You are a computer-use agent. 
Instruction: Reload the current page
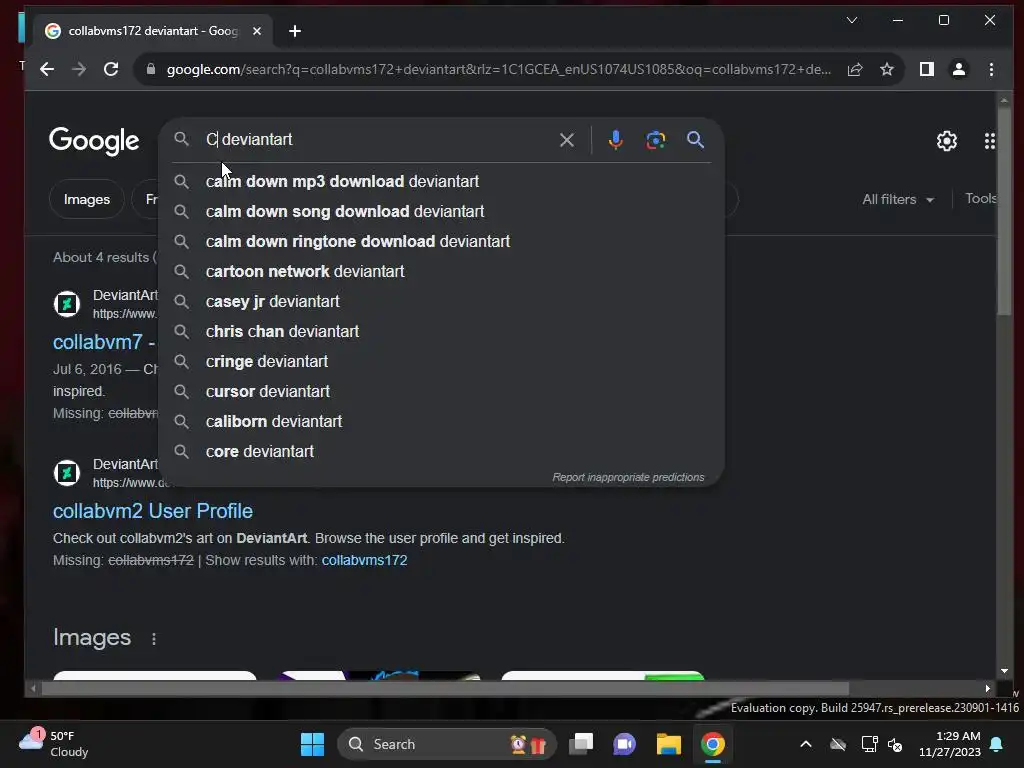(111, 69)
